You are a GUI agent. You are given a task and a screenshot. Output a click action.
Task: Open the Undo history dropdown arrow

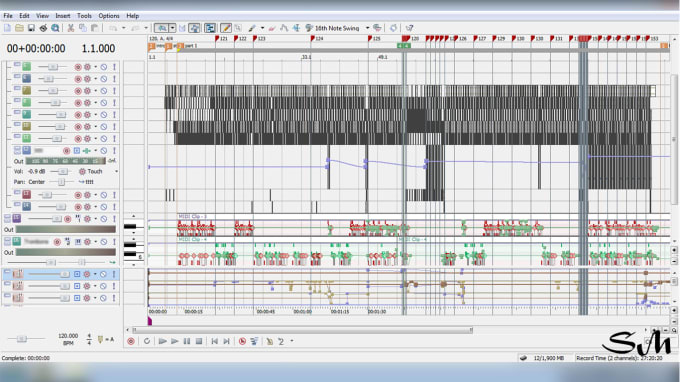(124, 28)
